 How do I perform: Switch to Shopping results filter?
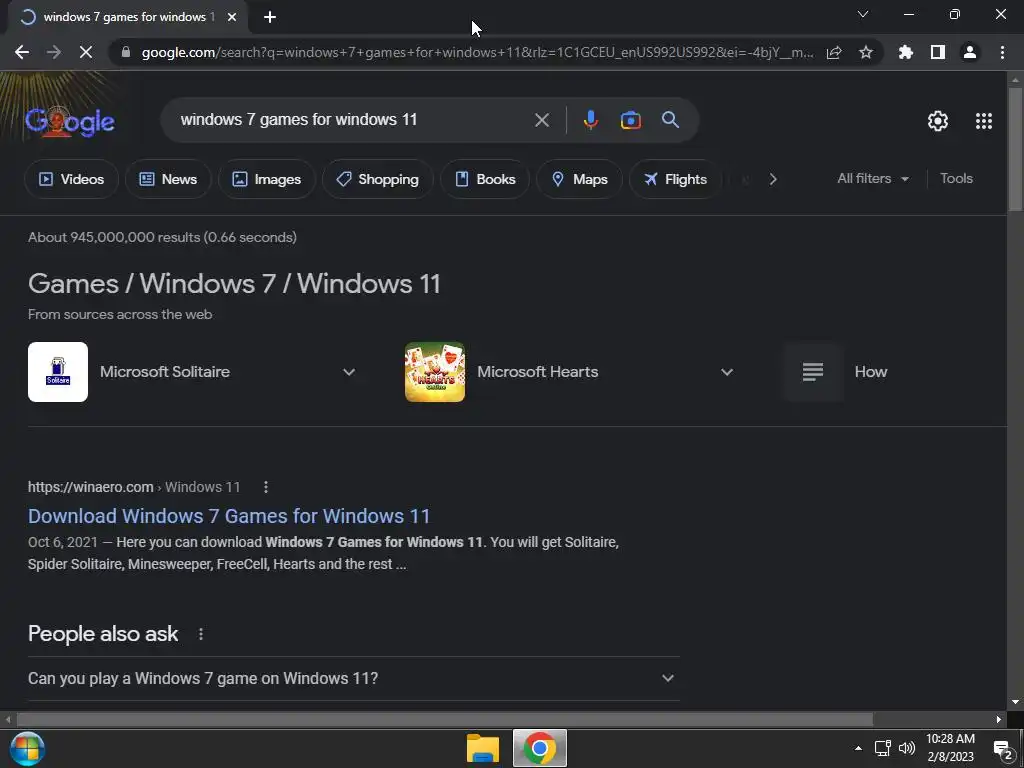(377, 179)
